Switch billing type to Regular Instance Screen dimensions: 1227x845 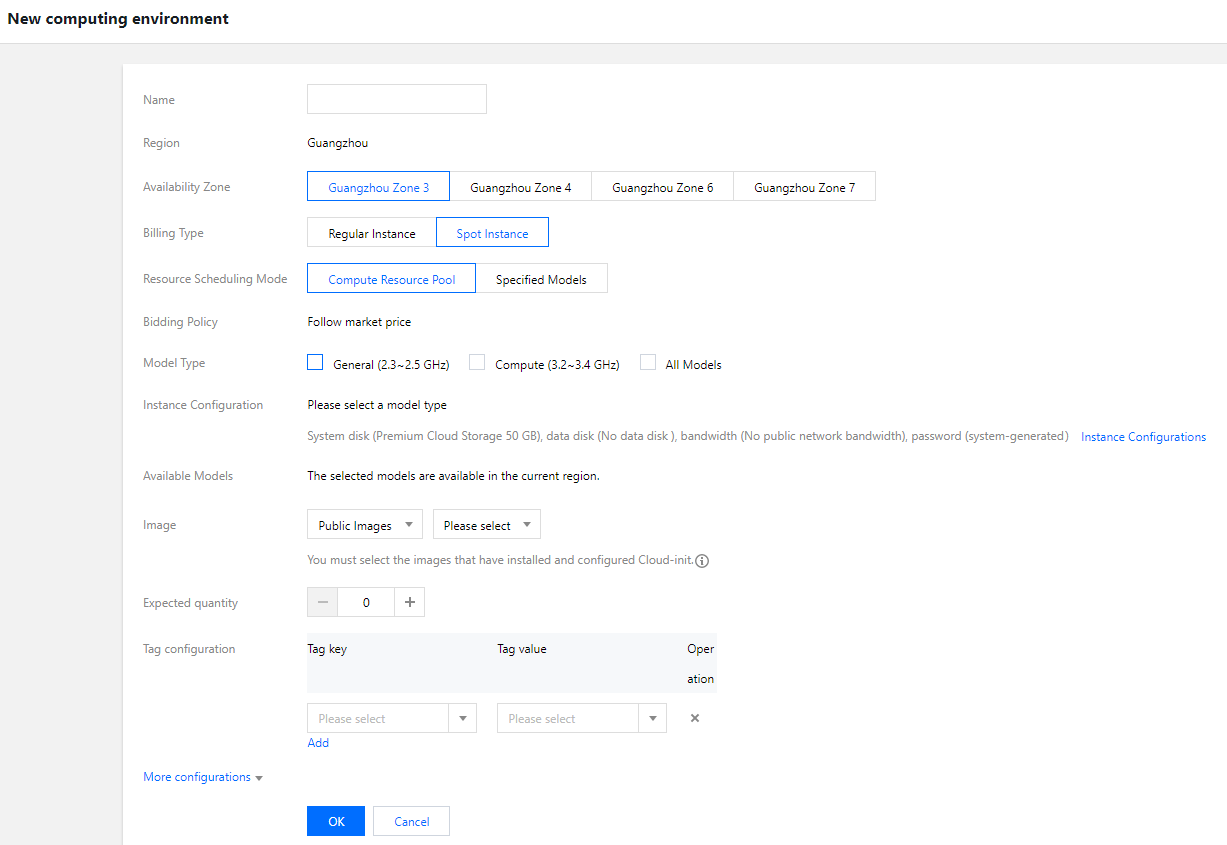tap(372, 233)
